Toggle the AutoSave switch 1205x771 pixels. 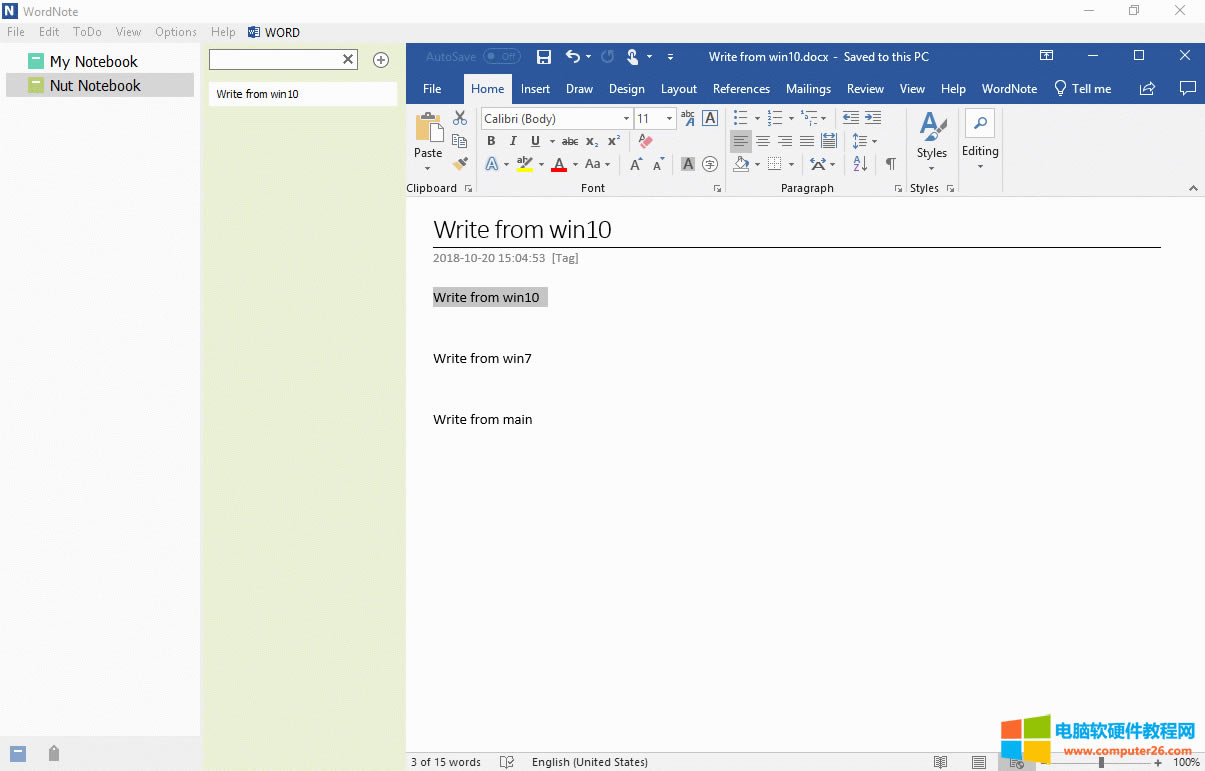click(x=501, y=57)
